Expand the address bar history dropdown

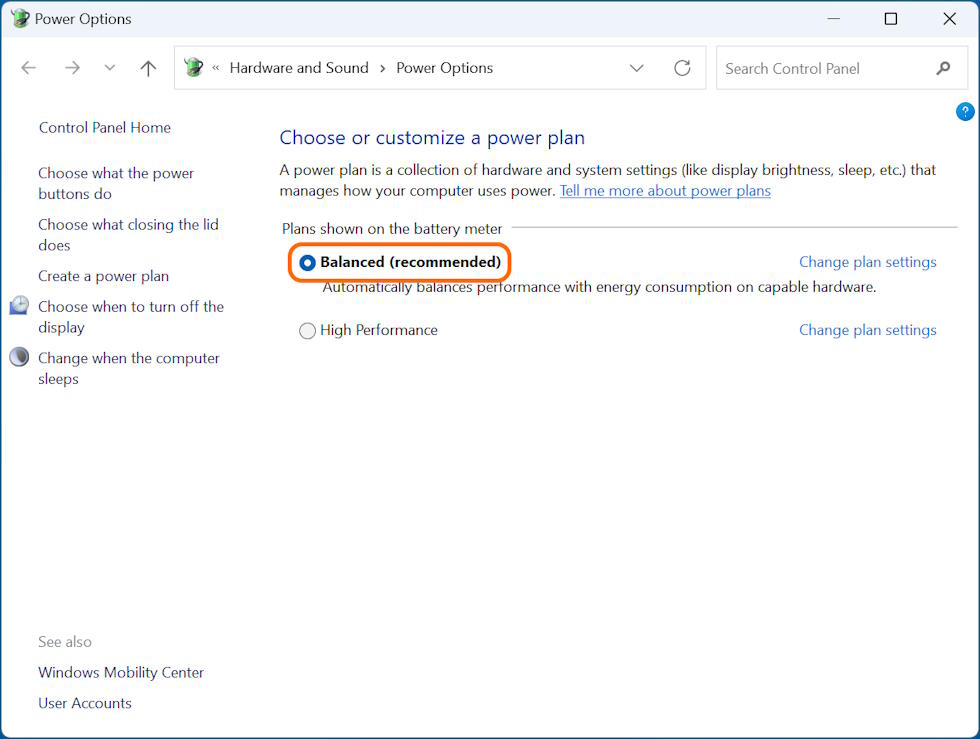coord(636,68)
